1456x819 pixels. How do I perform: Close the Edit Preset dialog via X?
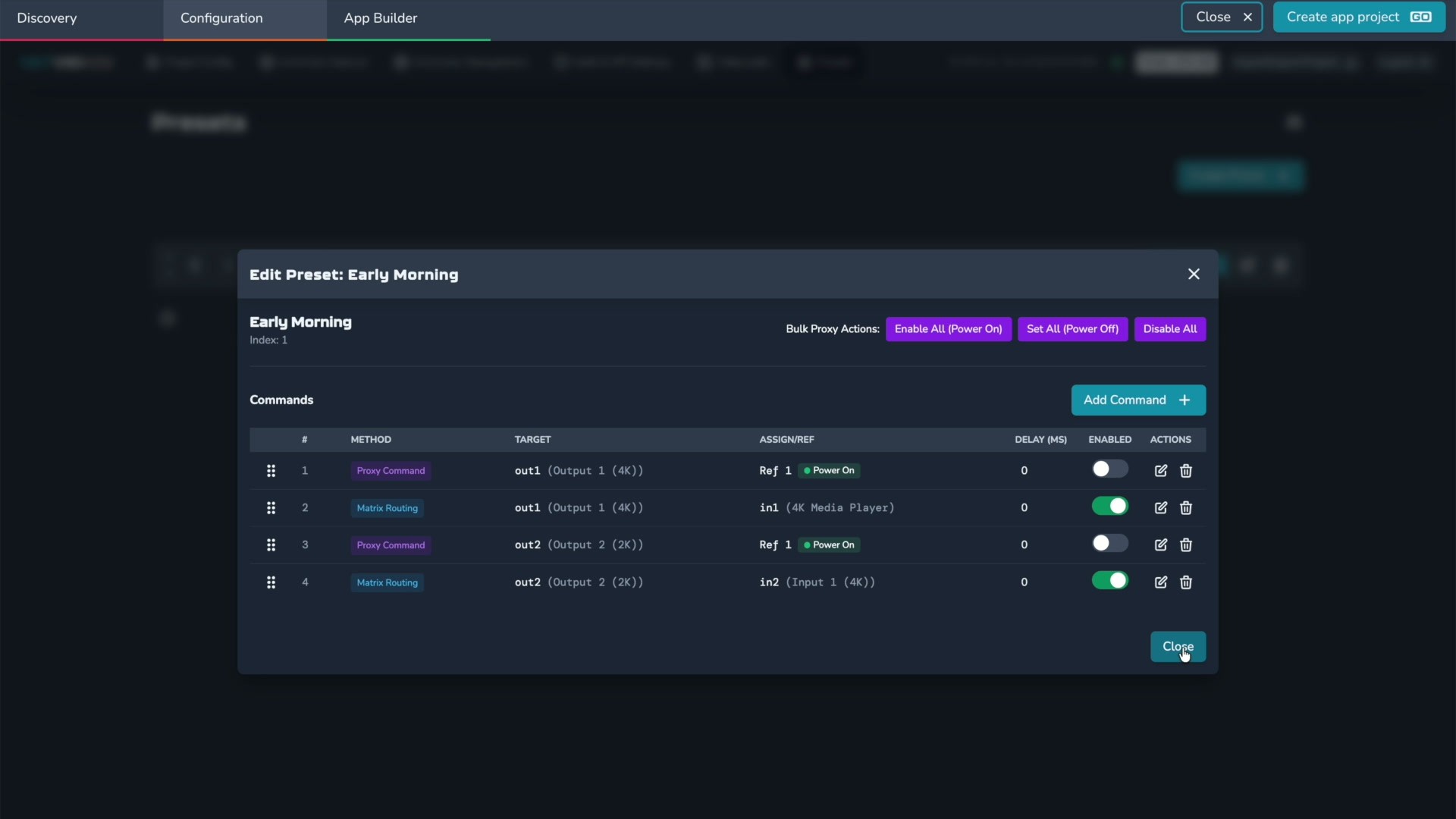1194,275
